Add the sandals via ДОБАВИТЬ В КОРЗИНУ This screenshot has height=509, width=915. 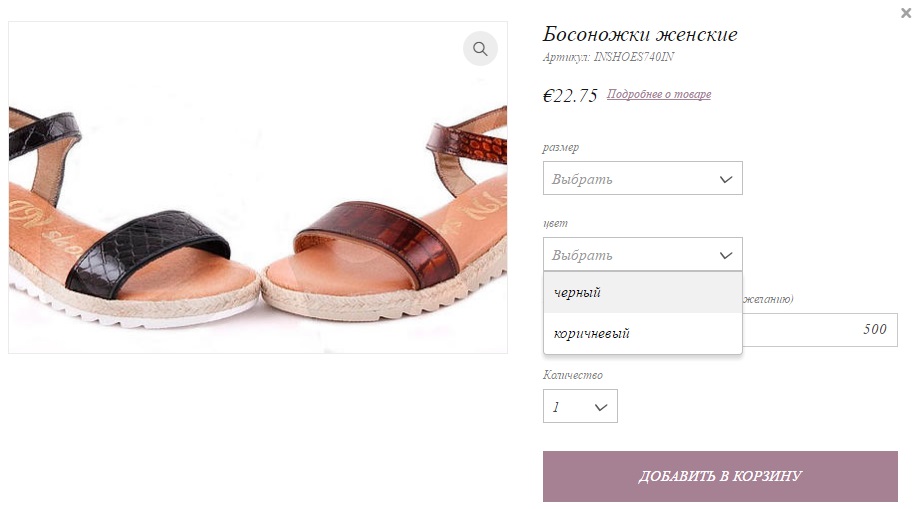720,476
